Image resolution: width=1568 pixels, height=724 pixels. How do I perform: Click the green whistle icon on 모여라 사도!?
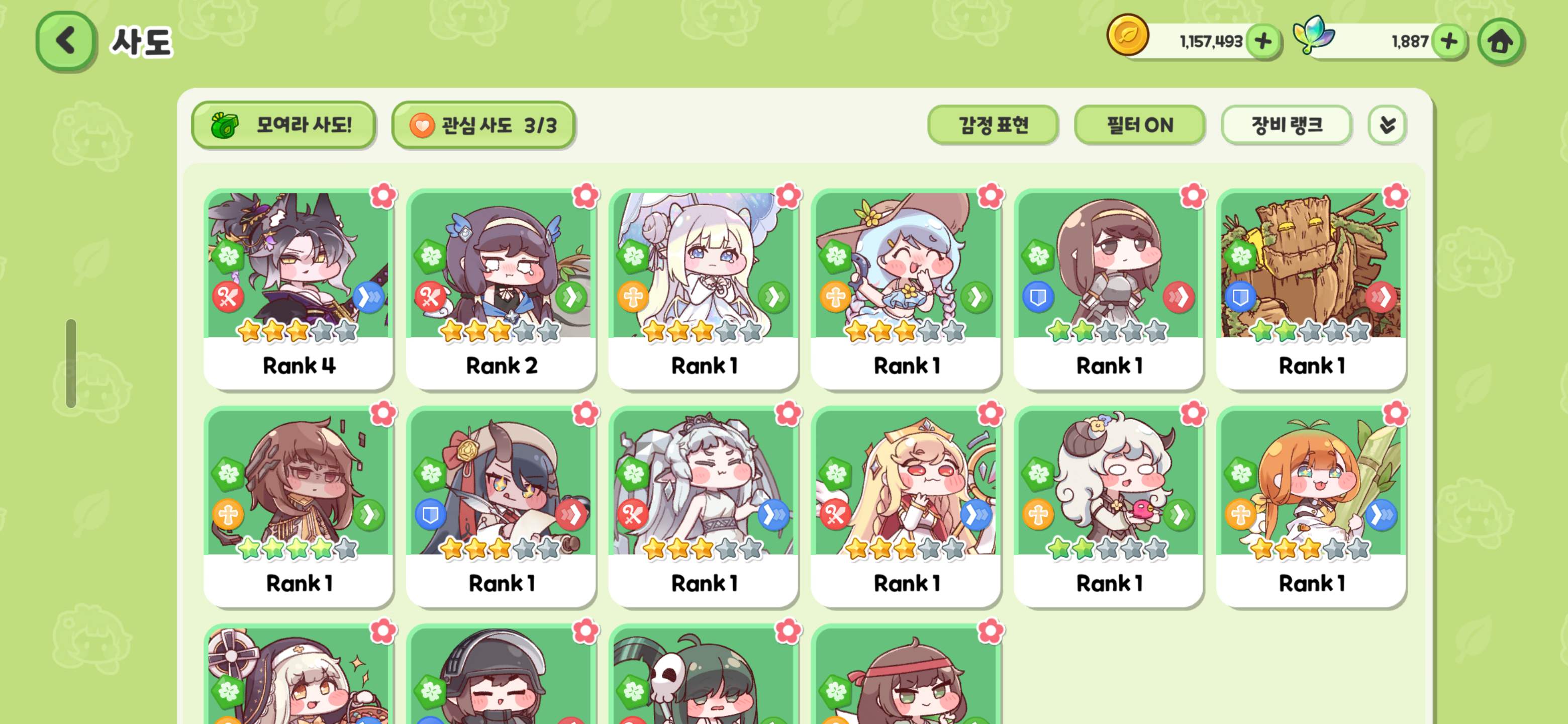click(225, 125)
